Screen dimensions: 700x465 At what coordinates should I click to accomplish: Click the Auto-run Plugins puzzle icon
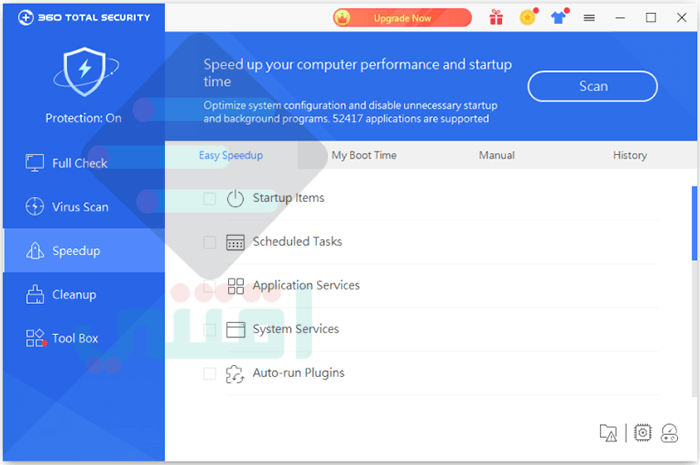(x=235, y=374)
